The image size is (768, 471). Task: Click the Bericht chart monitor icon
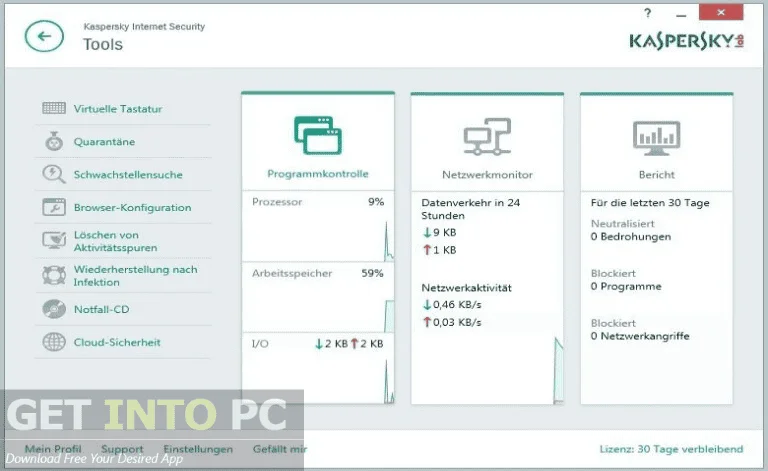point(656,138)
